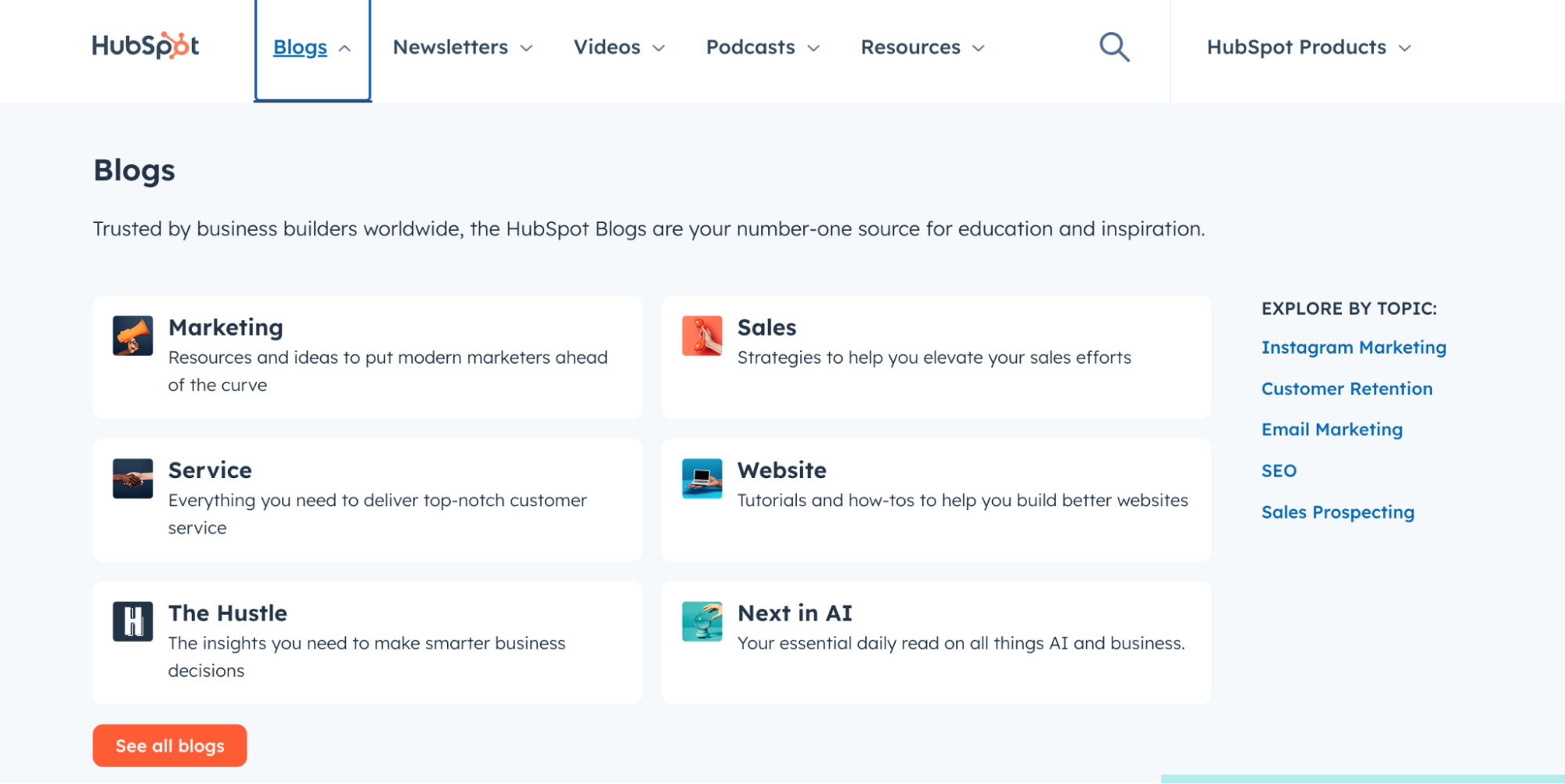Open the Instagram Marketing topic link
This screenshot has height=784, width=1565.
[x=1354, y=347]
